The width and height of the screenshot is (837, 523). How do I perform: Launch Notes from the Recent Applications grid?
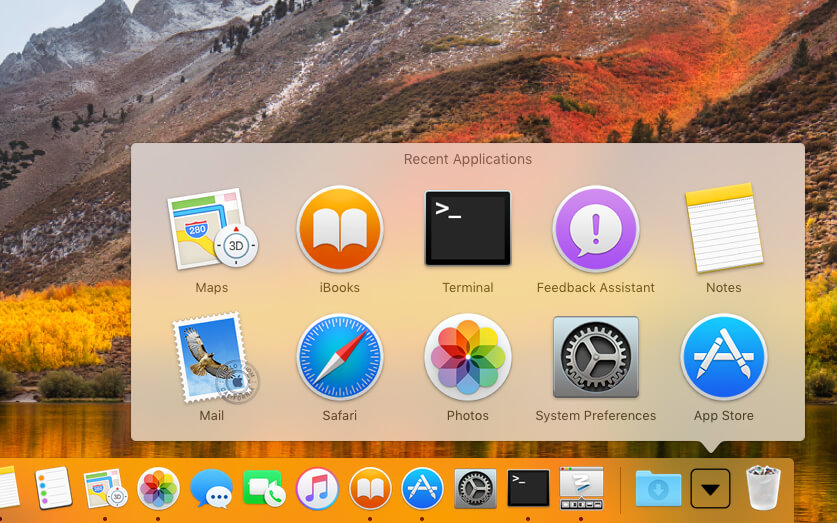click(x=723, y=229)
